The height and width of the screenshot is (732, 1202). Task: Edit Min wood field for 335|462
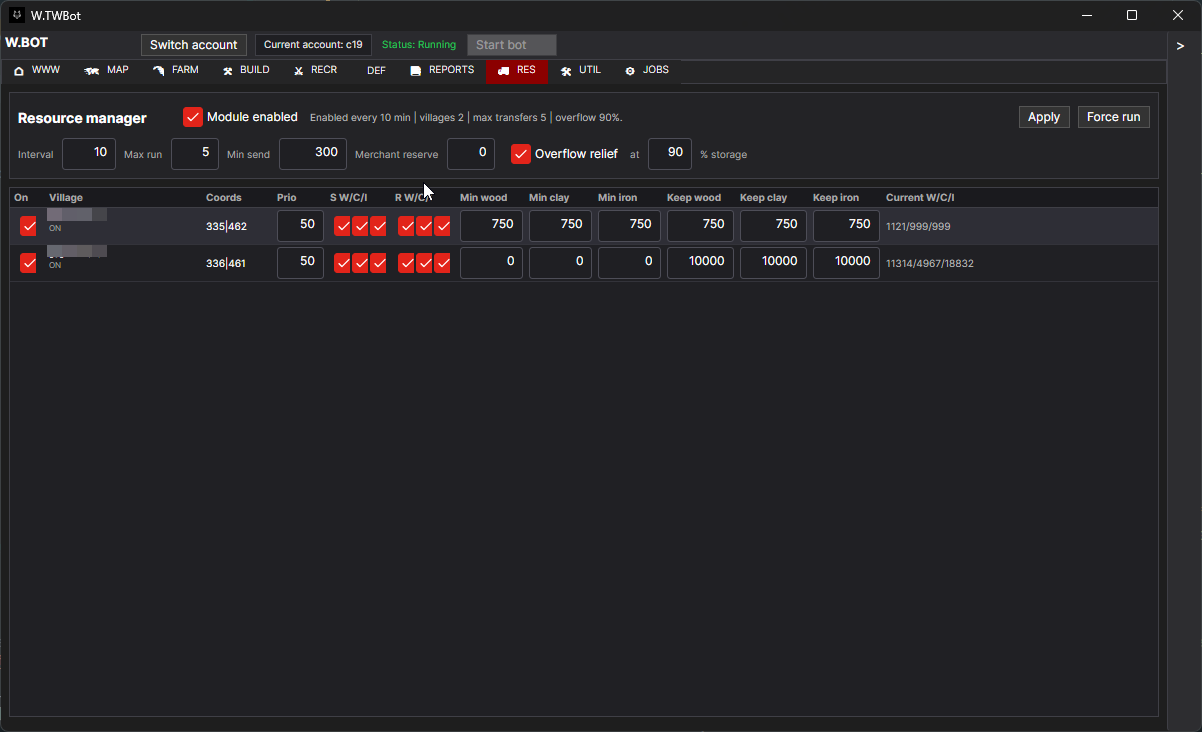[491, 226]
